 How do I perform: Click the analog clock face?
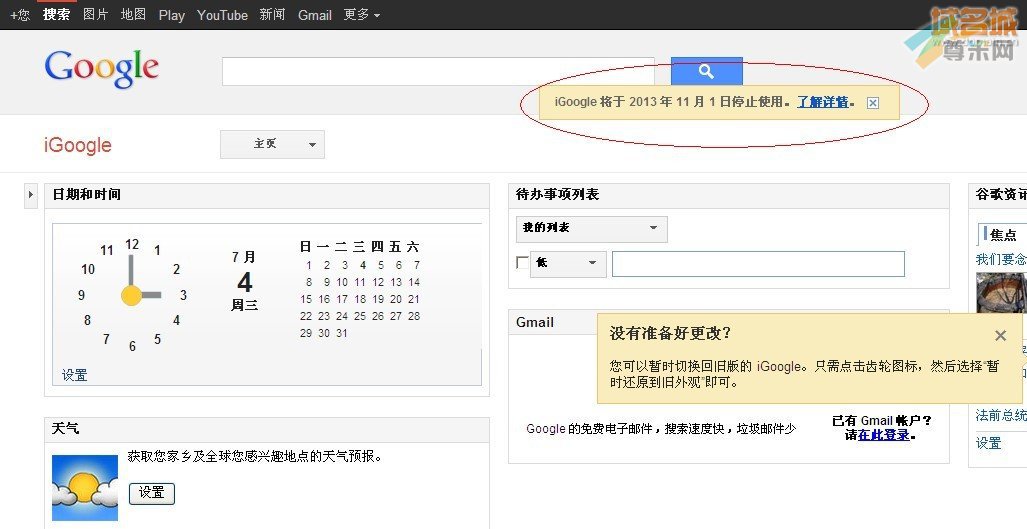(132, 295)
